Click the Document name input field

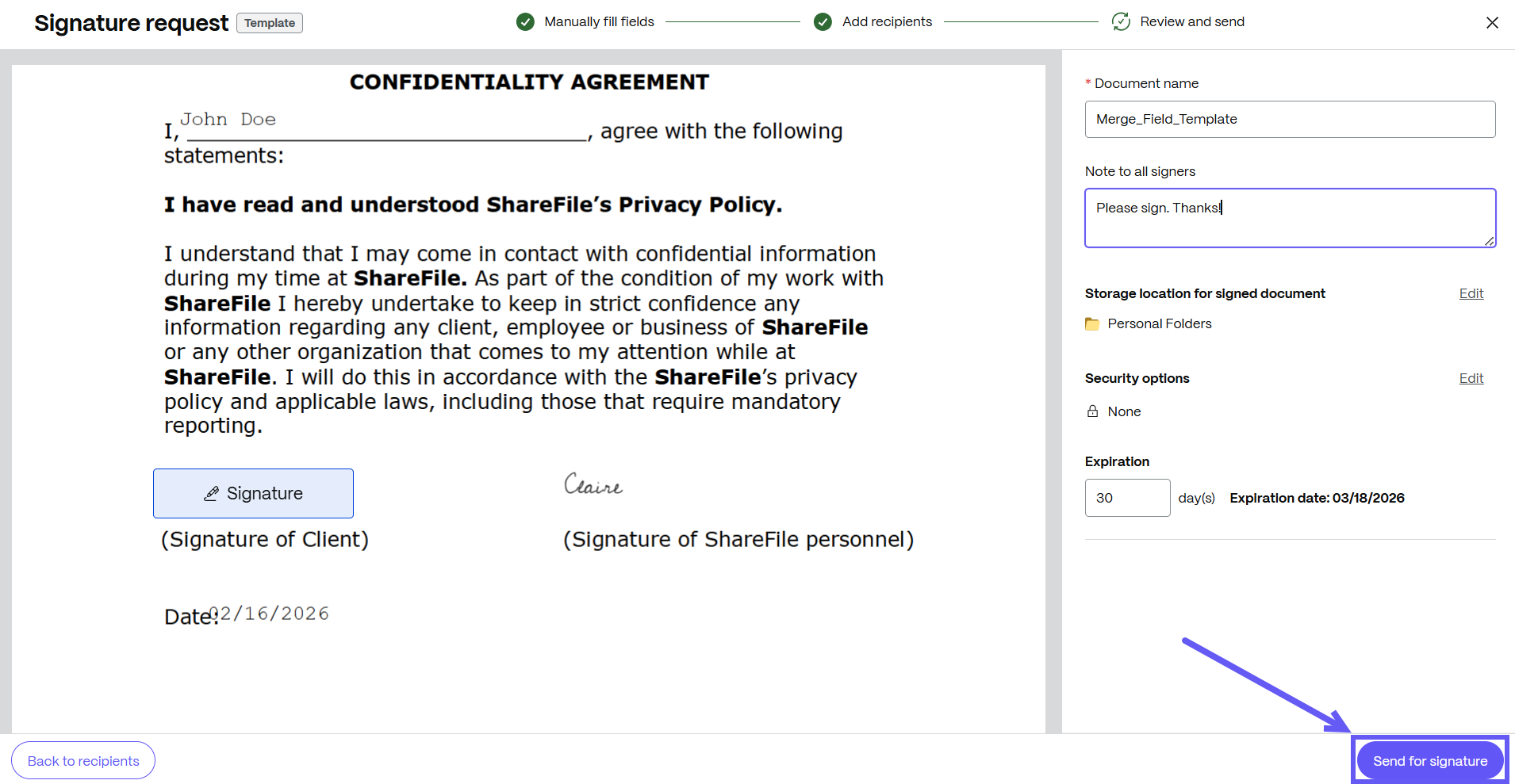tap(1290, 119)
